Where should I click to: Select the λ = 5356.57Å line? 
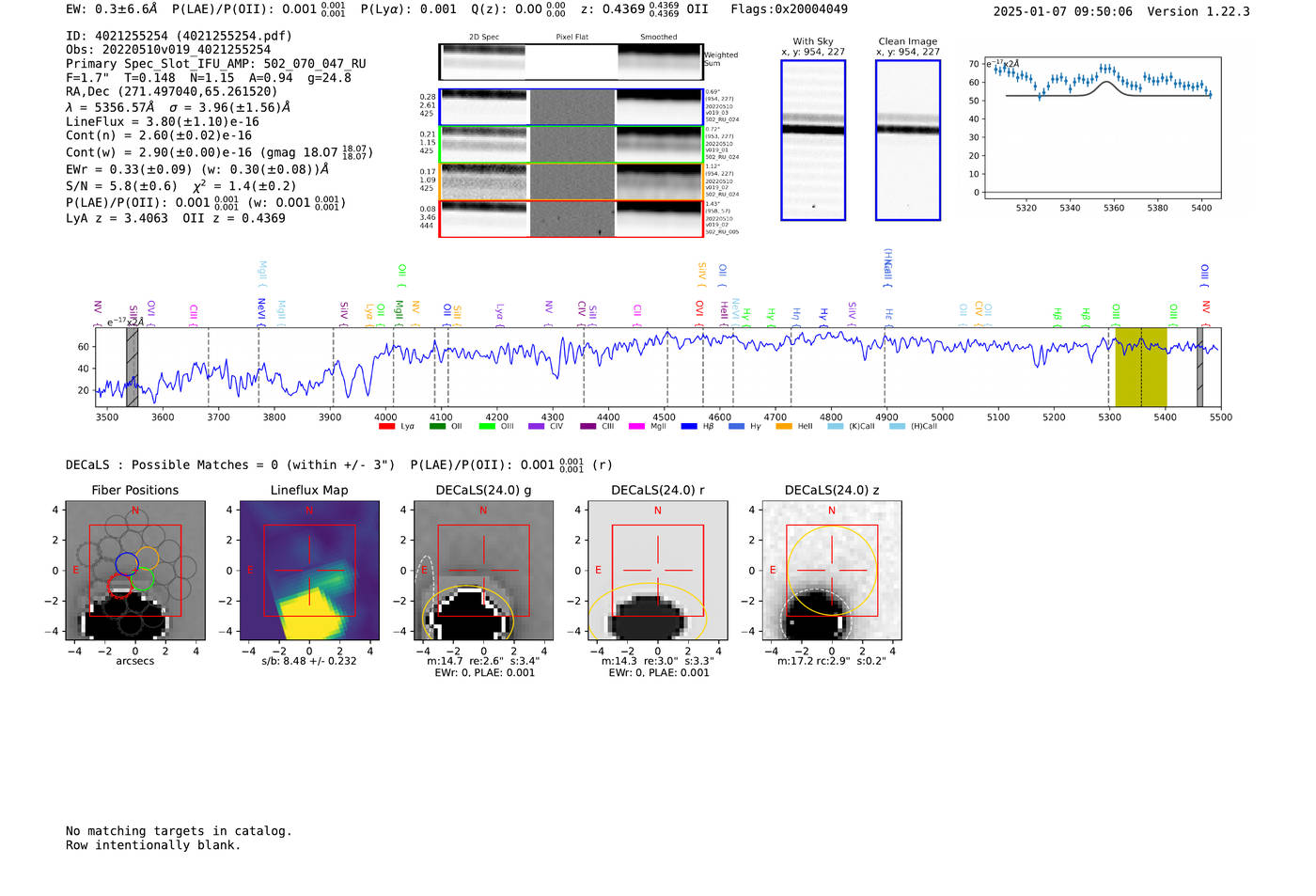tap(179, 107)
